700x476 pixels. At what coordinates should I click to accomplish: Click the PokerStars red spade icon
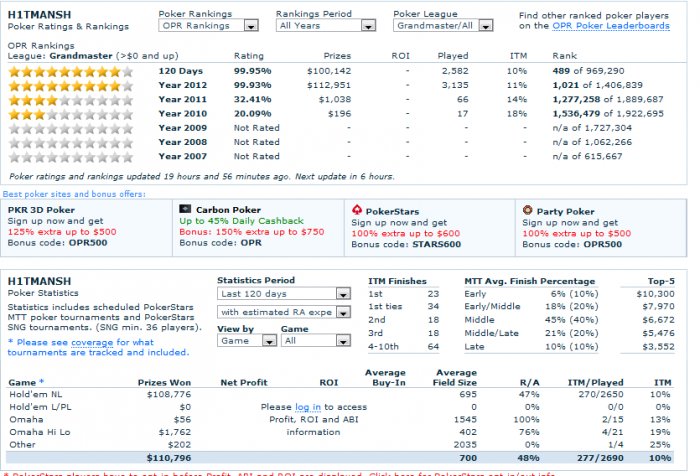pyautogui.click(x=357, y=209)
